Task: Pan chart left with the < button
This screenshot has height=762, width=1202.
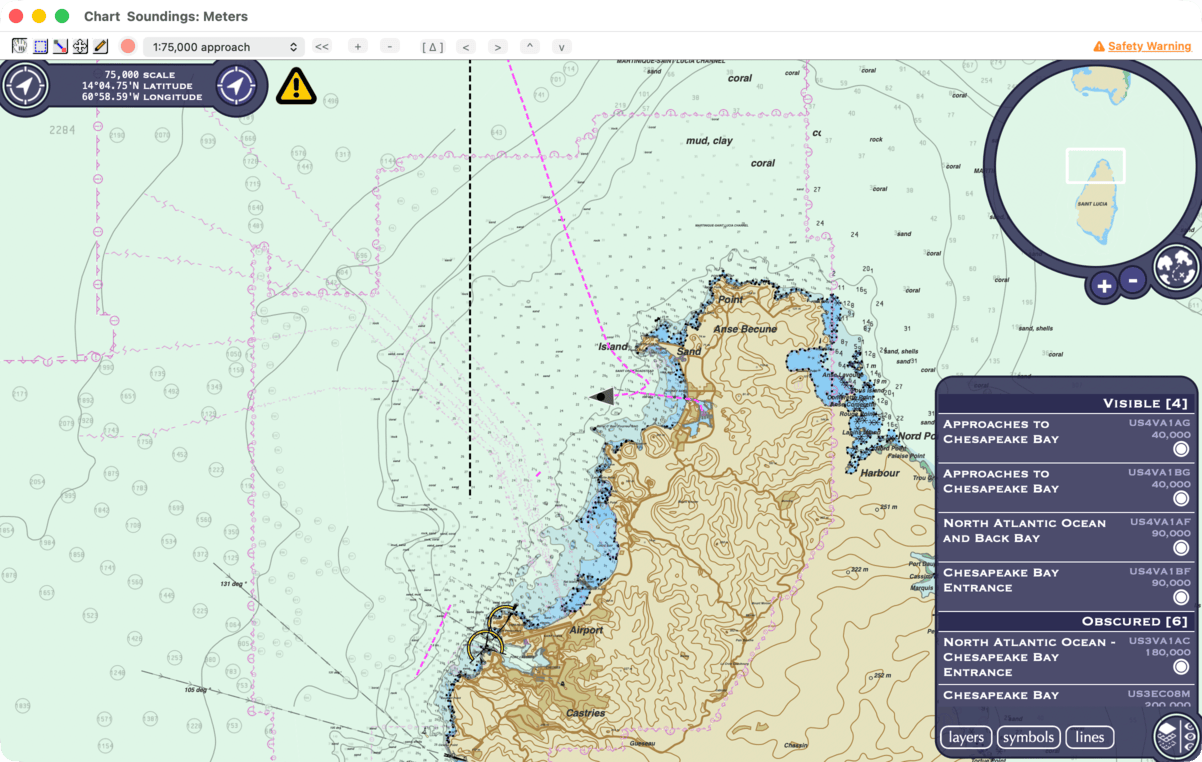Action: (465, 47)
